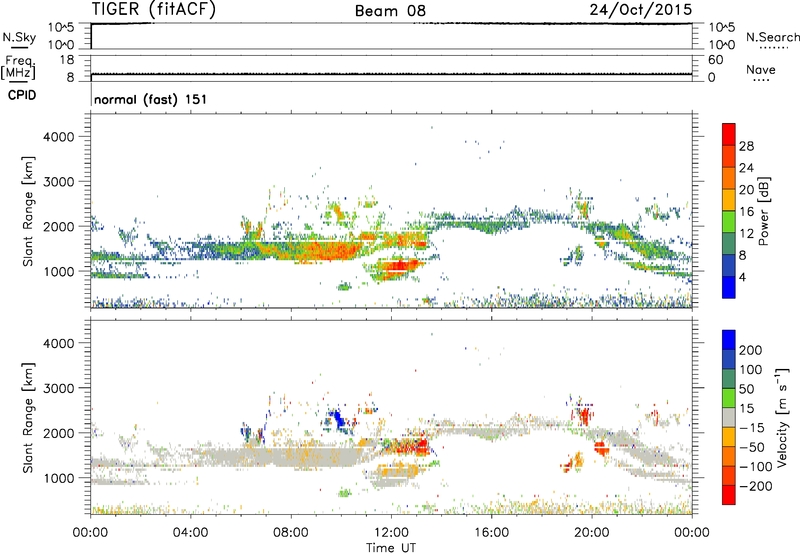Screen dimensions: 800x554
Task: Click the '16:00' time axis tick label
Action: click(x=492, y=533)
